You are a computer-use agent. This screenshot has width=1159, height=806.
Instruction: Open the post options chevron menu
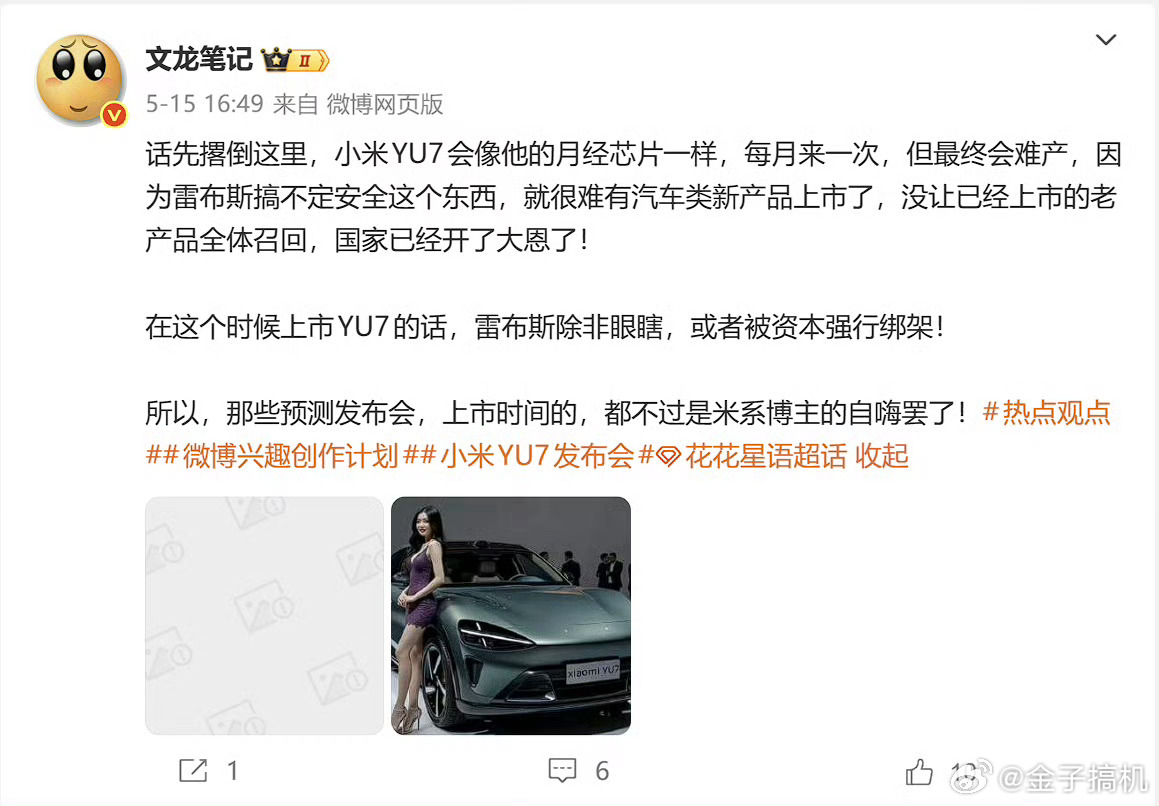point(1106,40)
